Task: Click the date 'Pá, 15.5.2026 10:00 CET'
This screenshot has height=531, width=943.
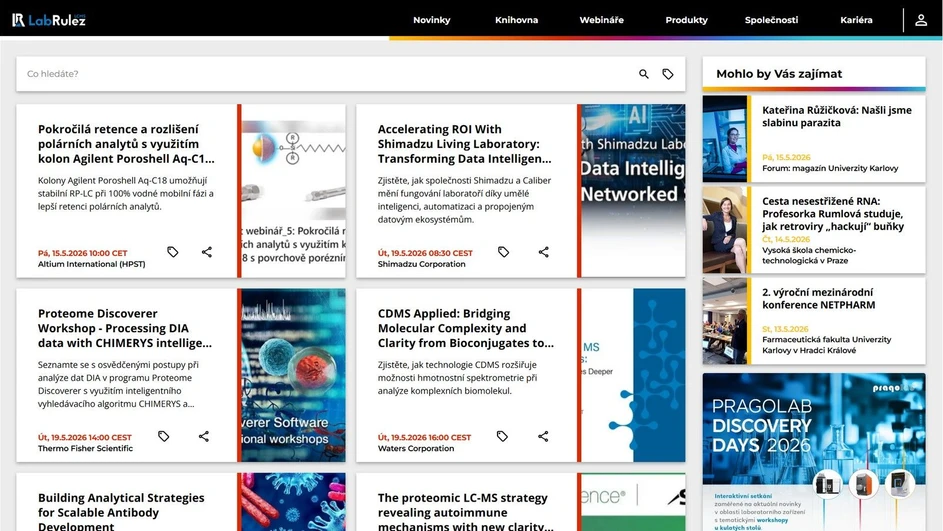Action: tap(82, 253)
